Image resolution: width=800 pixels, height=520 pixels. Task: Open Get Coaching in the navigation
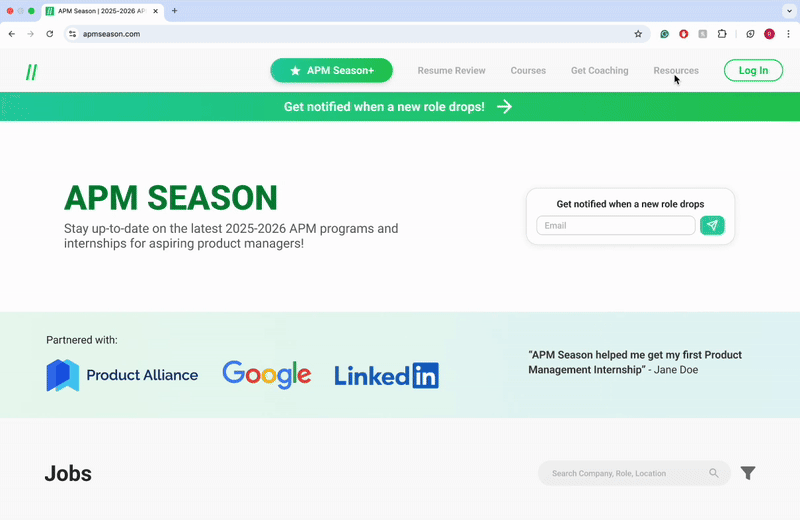(599, 70)
